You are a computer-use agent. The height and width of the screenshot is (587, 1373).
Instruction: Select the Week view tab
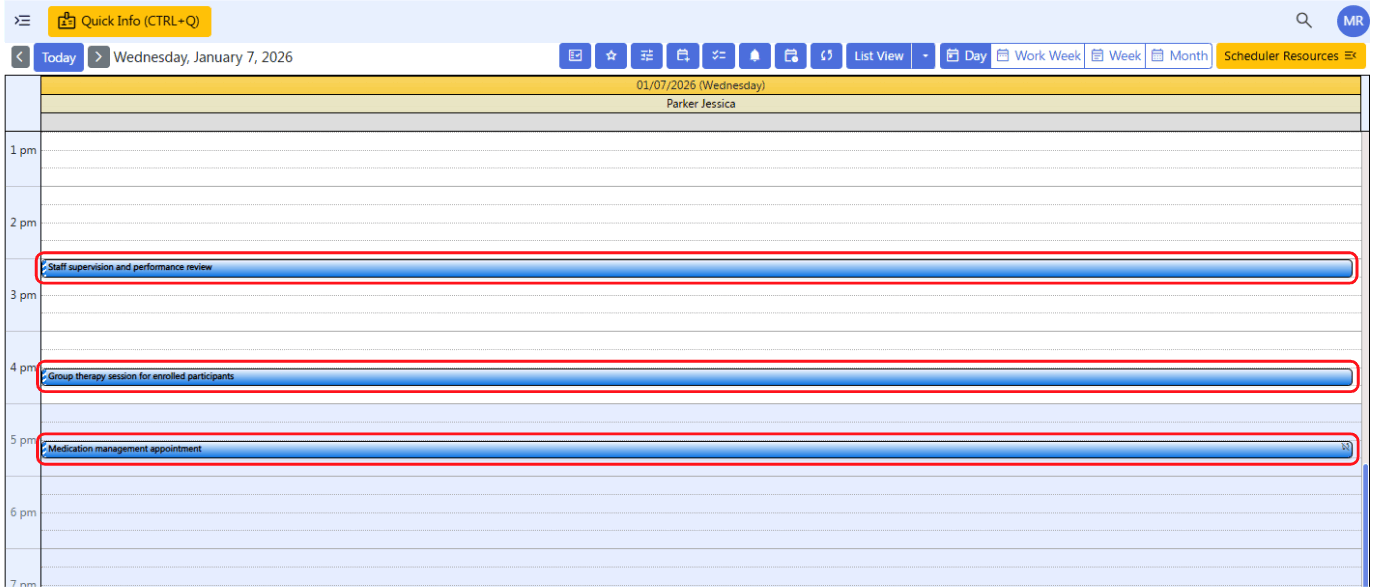1115,56
